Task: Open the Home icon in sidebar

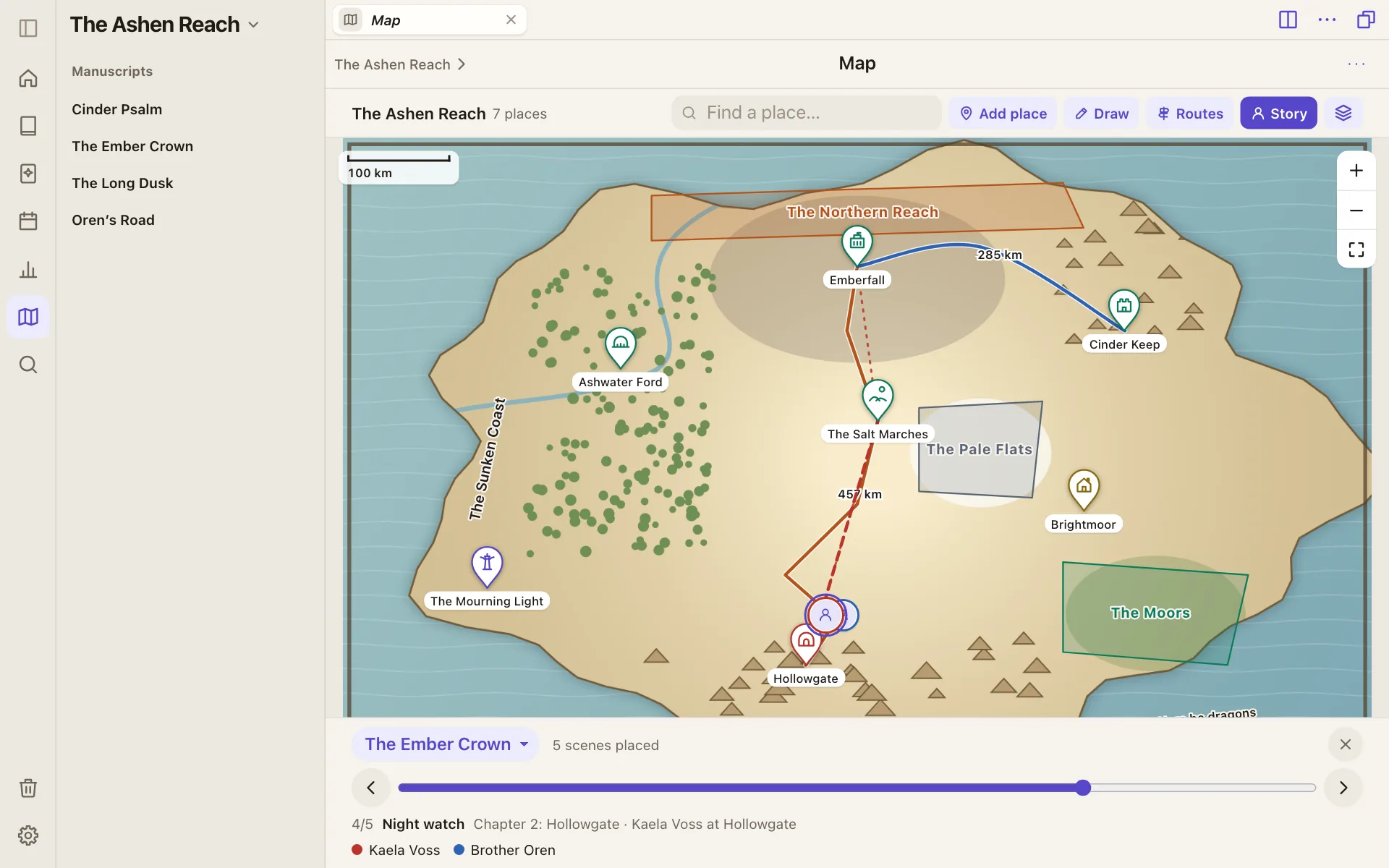Action: 28,78
